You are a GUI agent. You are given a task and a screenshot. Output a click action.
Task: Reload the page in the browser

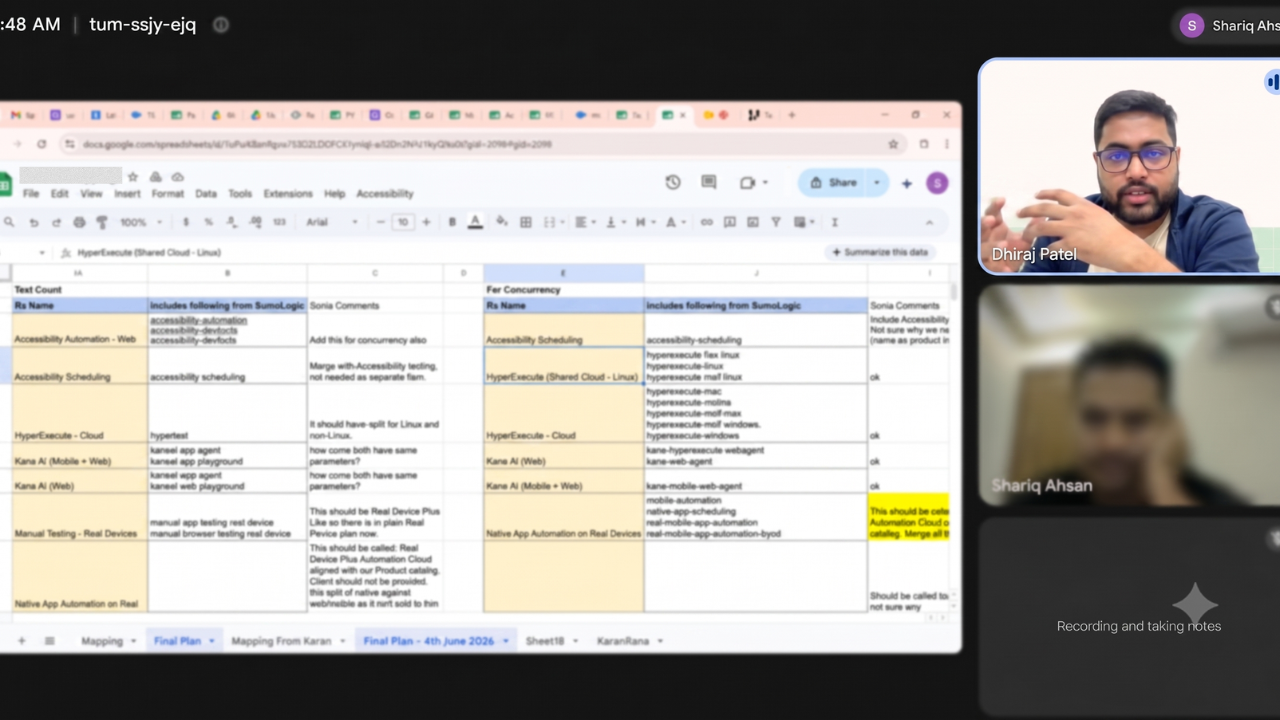click(x=41, y=144)
